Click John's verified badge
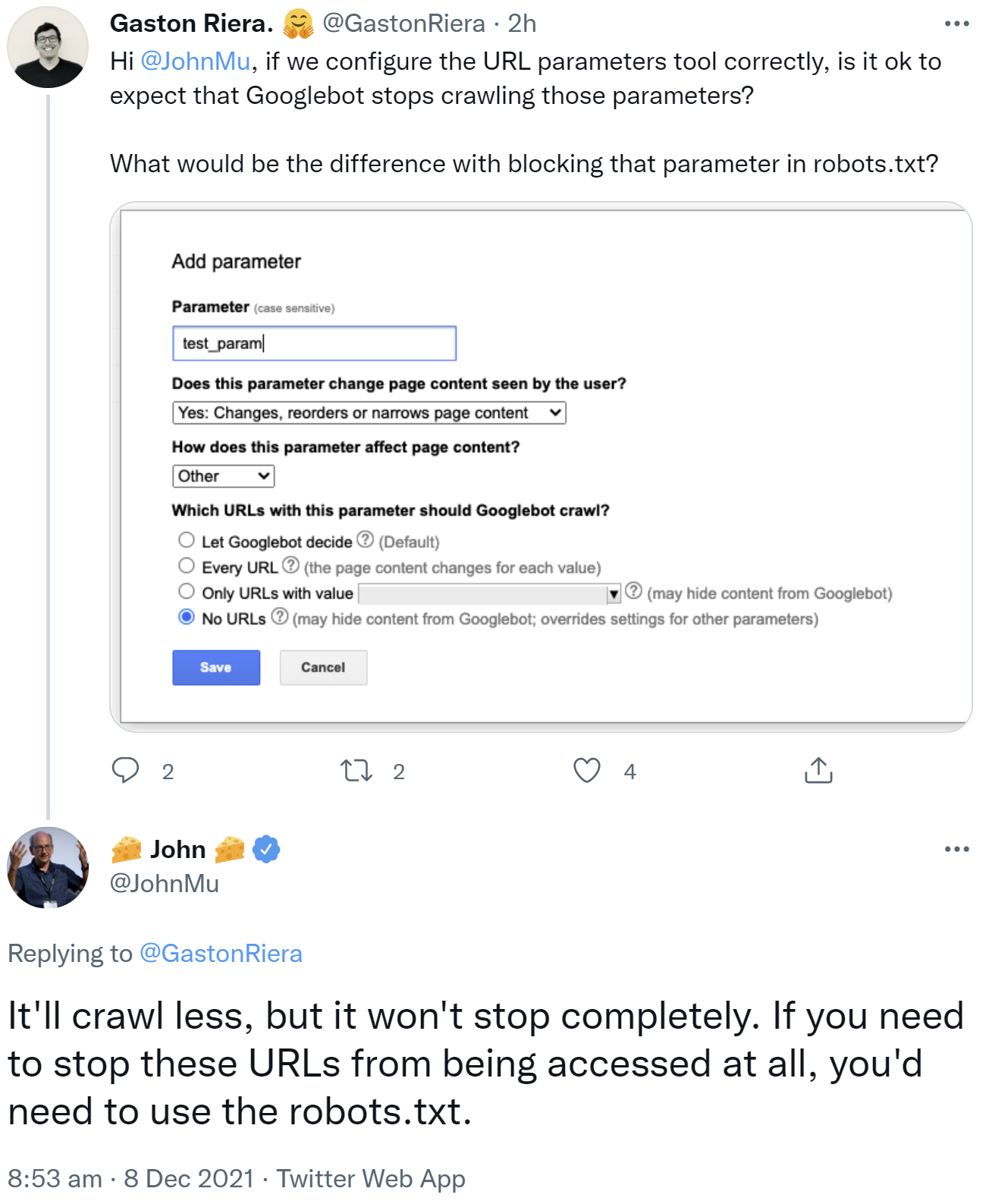The width and height of the screenshot is (992, 1204). (x=265, y=850)
